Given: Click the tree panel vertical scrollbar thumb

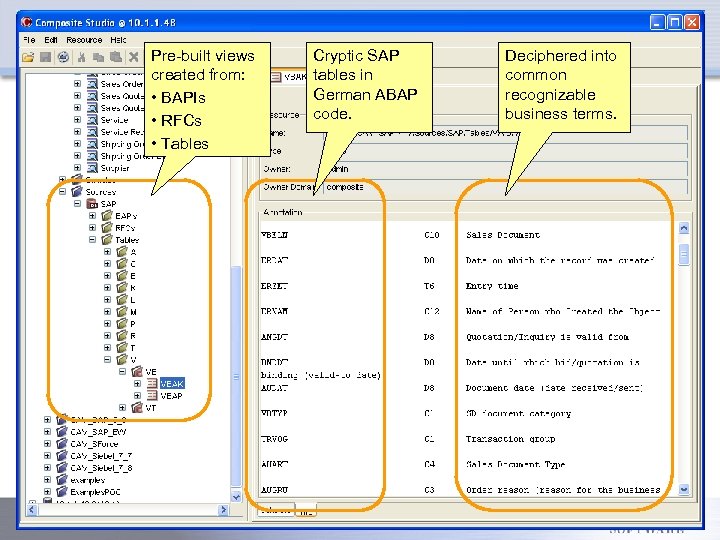Looking at the screenshot, I should [236, 377].
